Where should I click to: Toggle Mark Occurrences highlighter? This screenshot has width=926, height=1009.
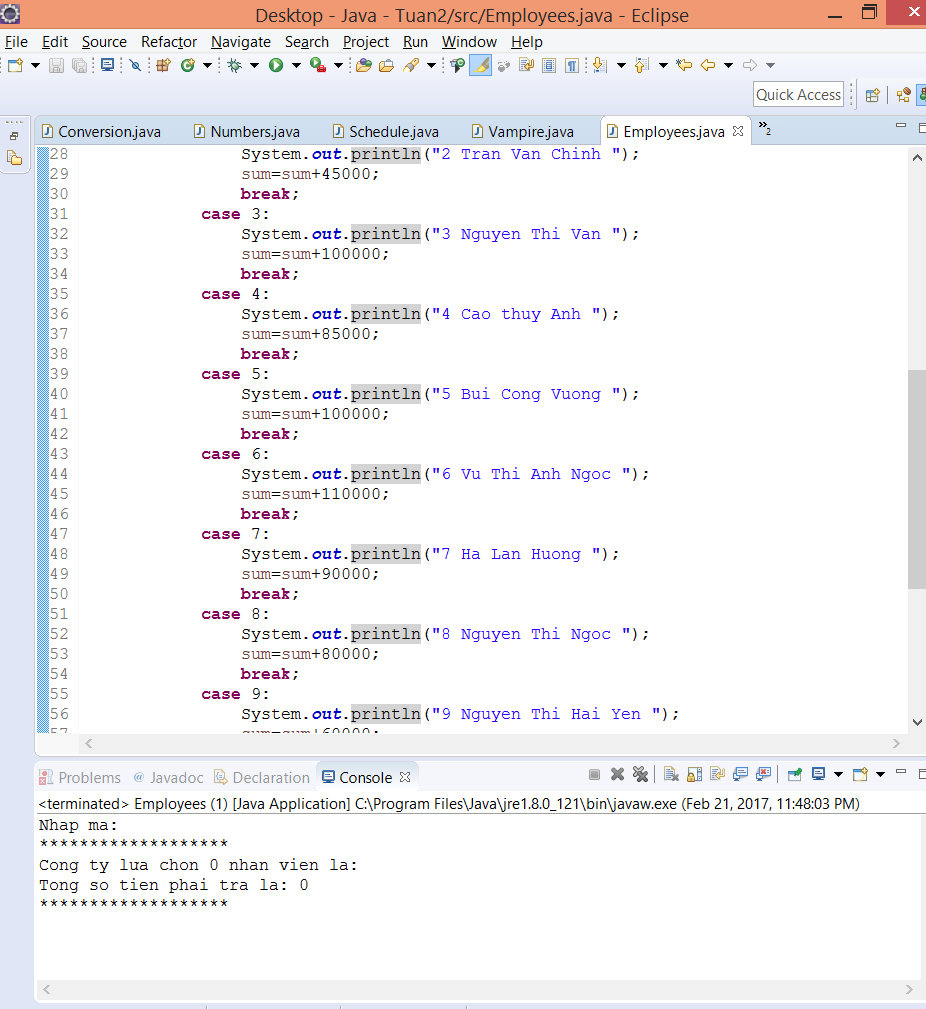pos(481,65)
